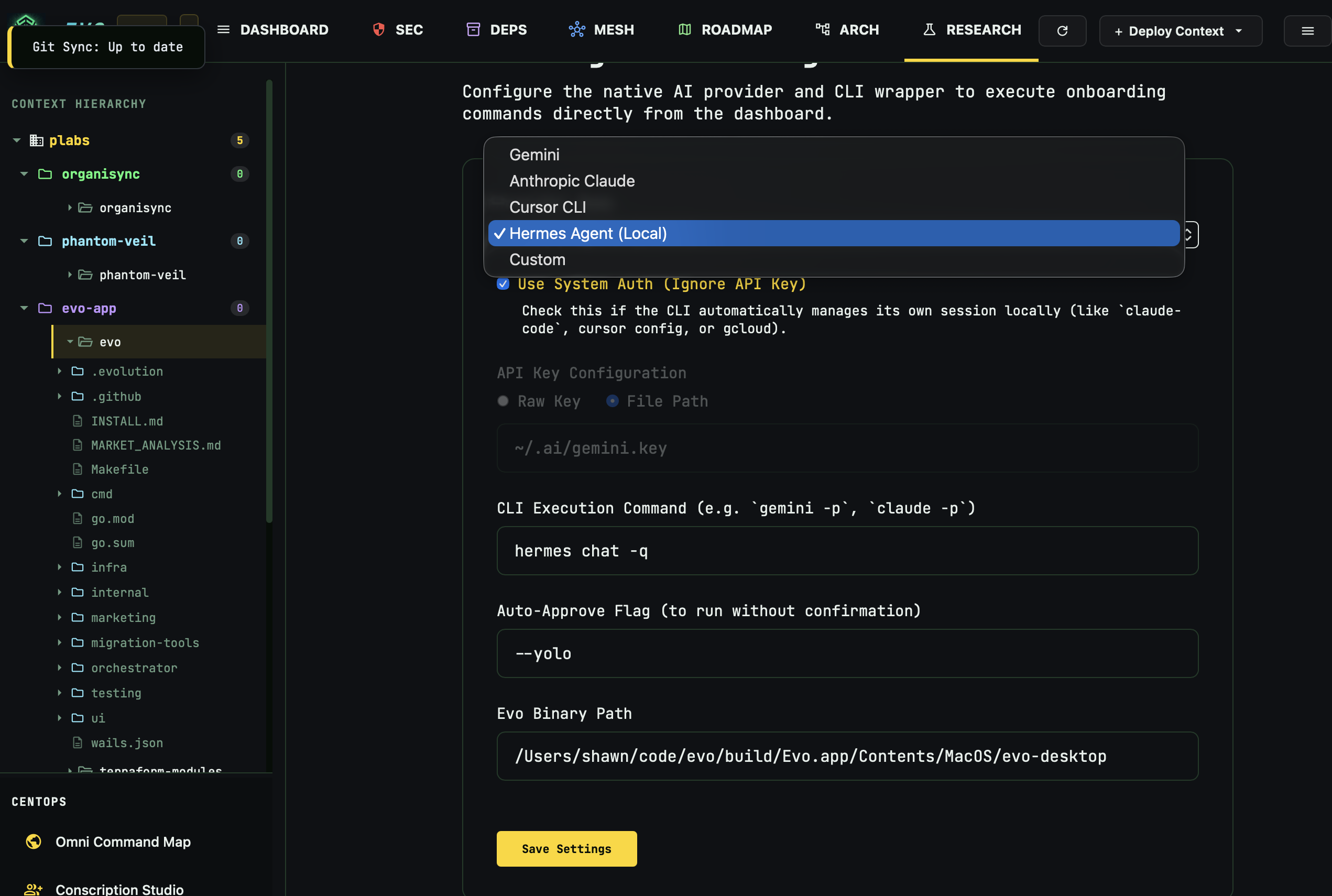The height and width of the screenshot is (896, 1332).
Task: Switch to the ARCH tab
Action: point(847,30)
